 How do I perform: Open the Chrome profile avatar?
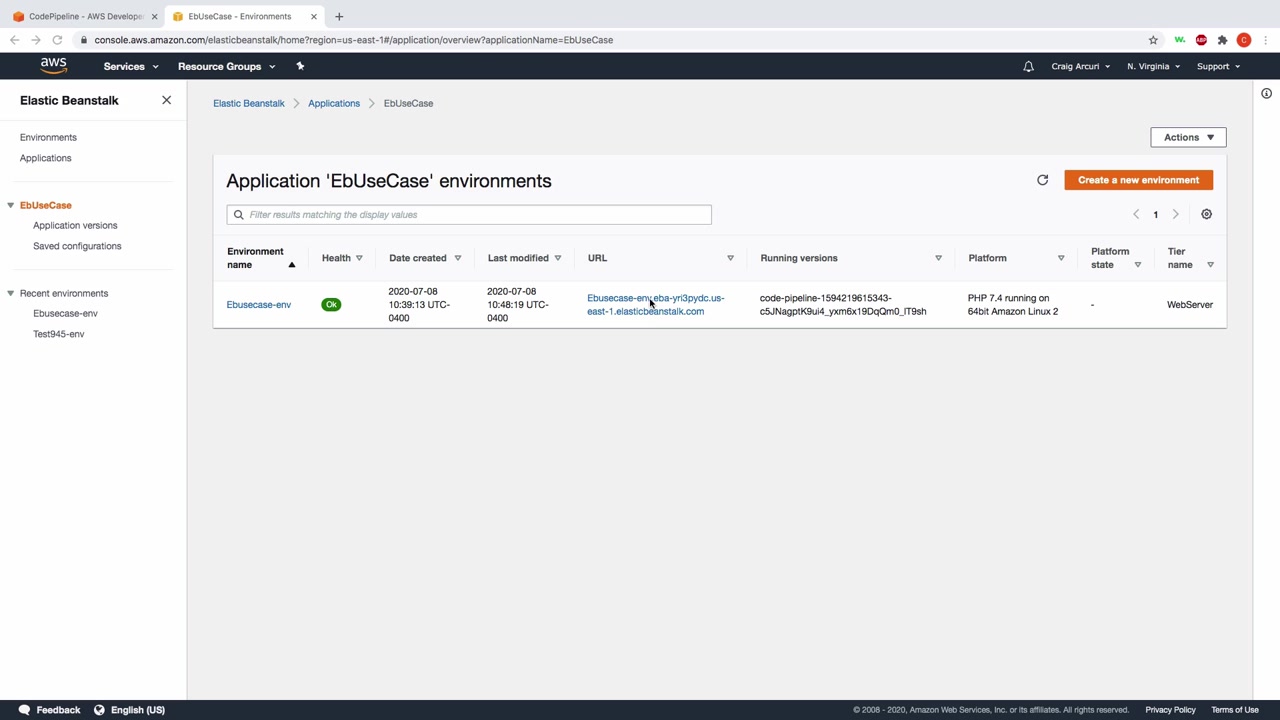[1244, 40]
